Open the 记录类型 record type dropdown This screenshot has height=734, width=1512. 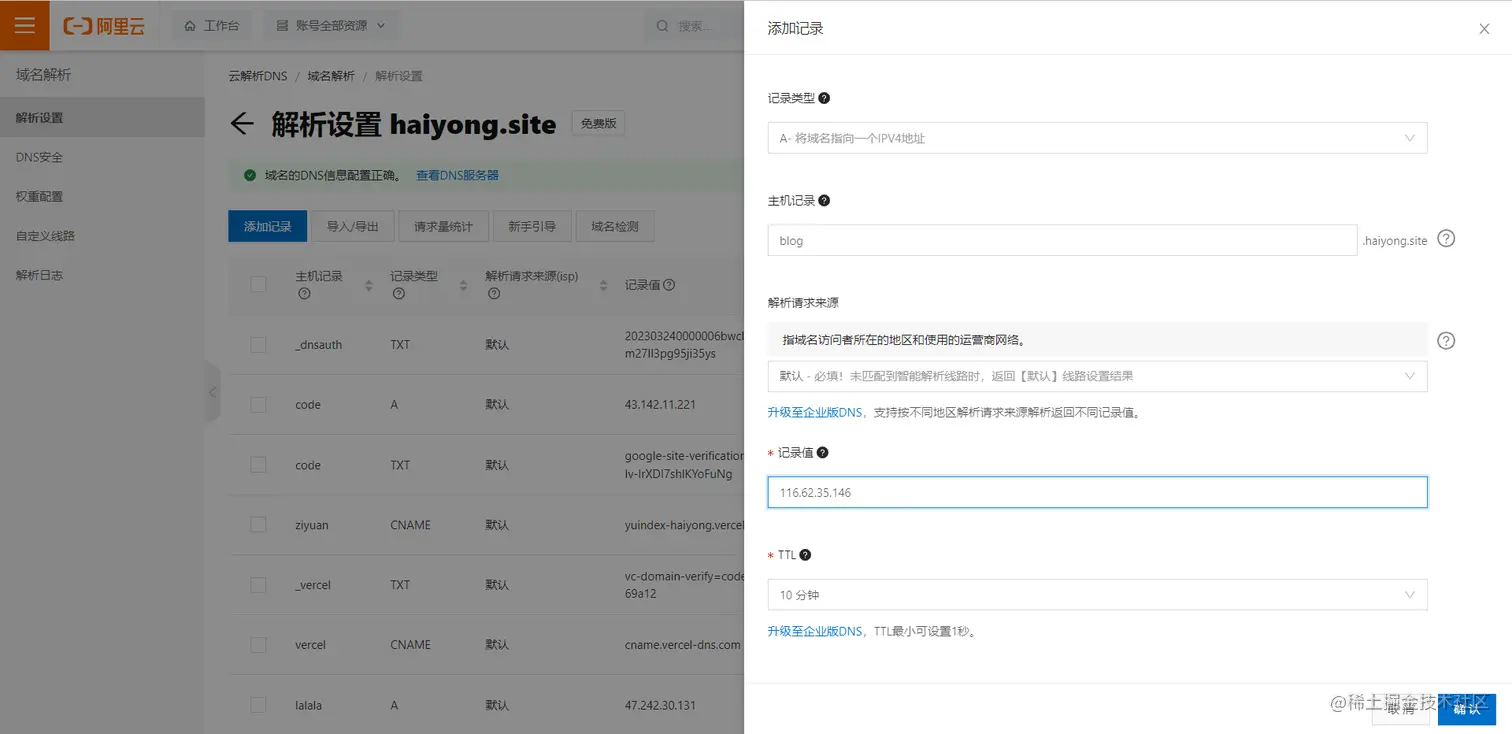click(1096, 137)
